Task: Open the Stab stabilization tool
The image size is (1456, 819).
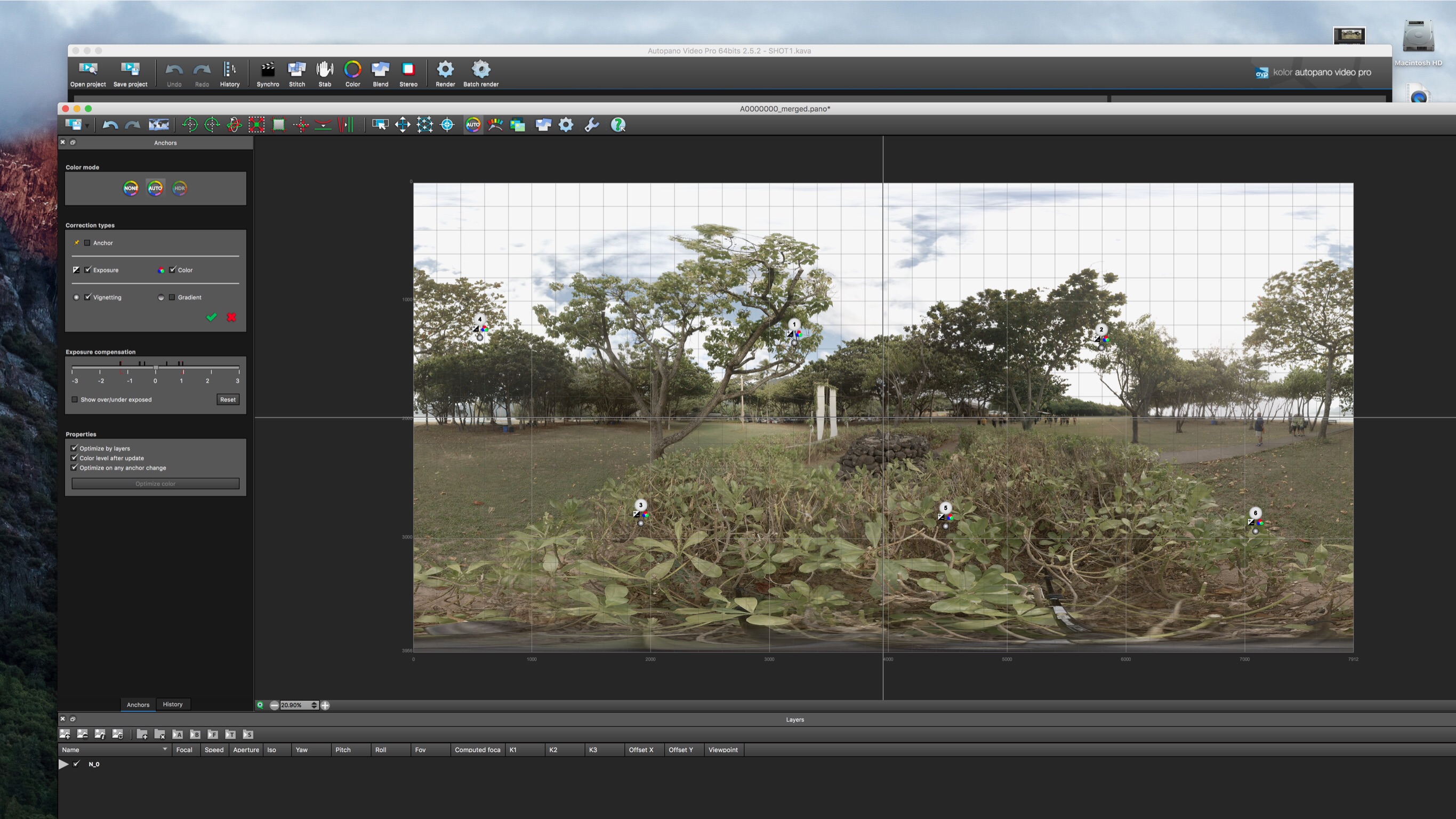Action: tap(325, 74)
